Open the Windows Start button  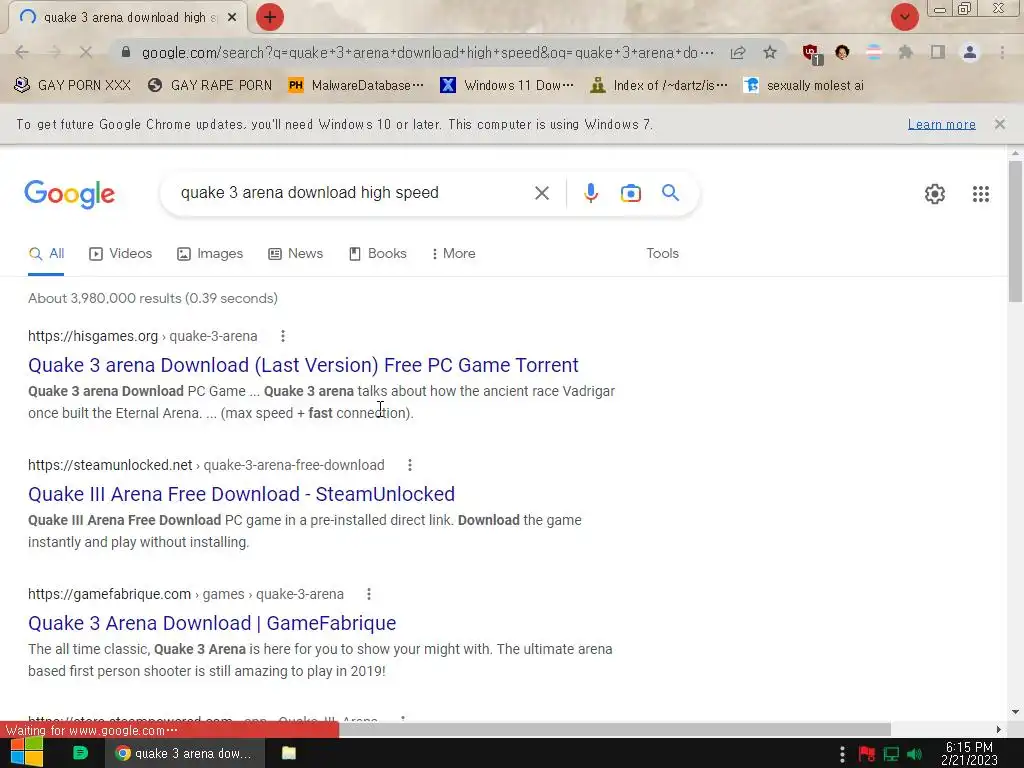coord(27,753)
